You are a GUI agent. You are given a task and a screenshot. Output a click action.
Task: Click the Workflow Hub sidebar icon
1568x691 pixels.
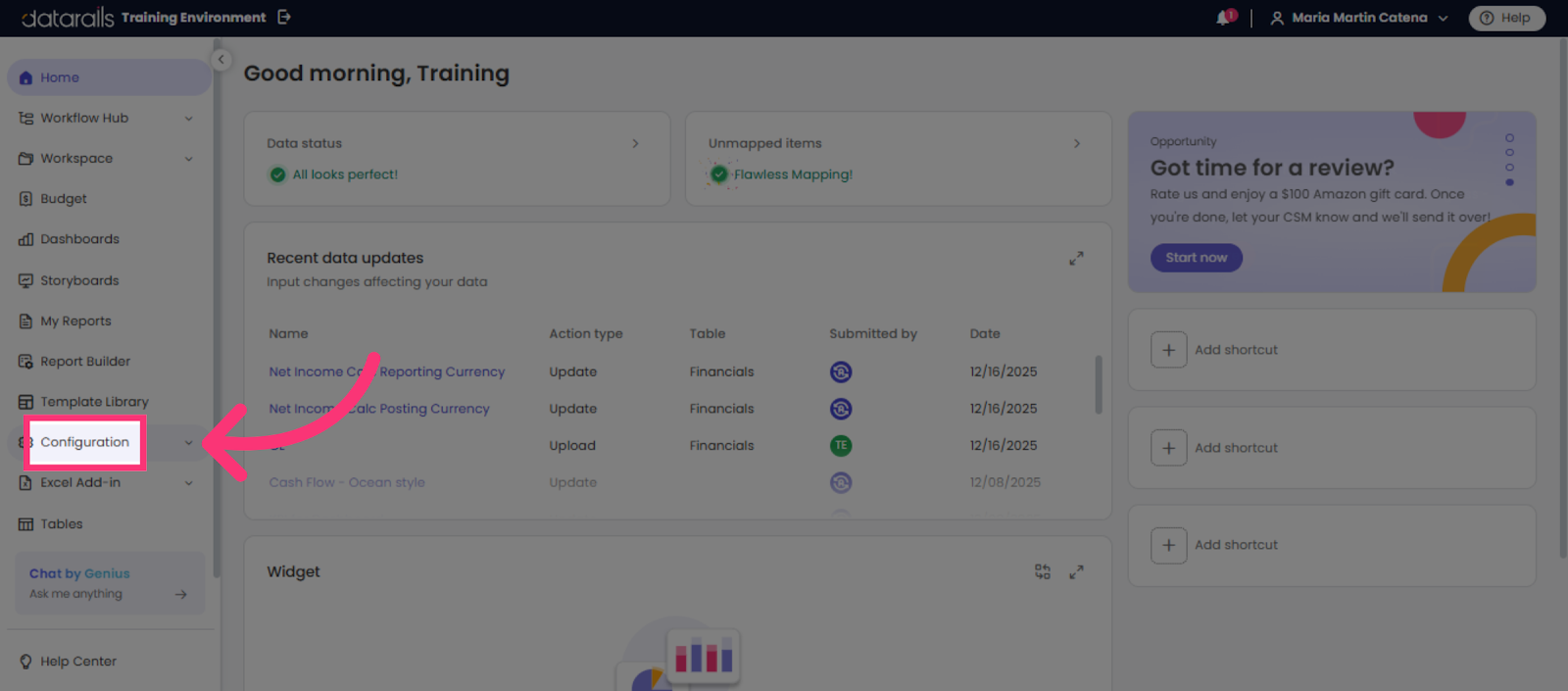pos(25,118)
